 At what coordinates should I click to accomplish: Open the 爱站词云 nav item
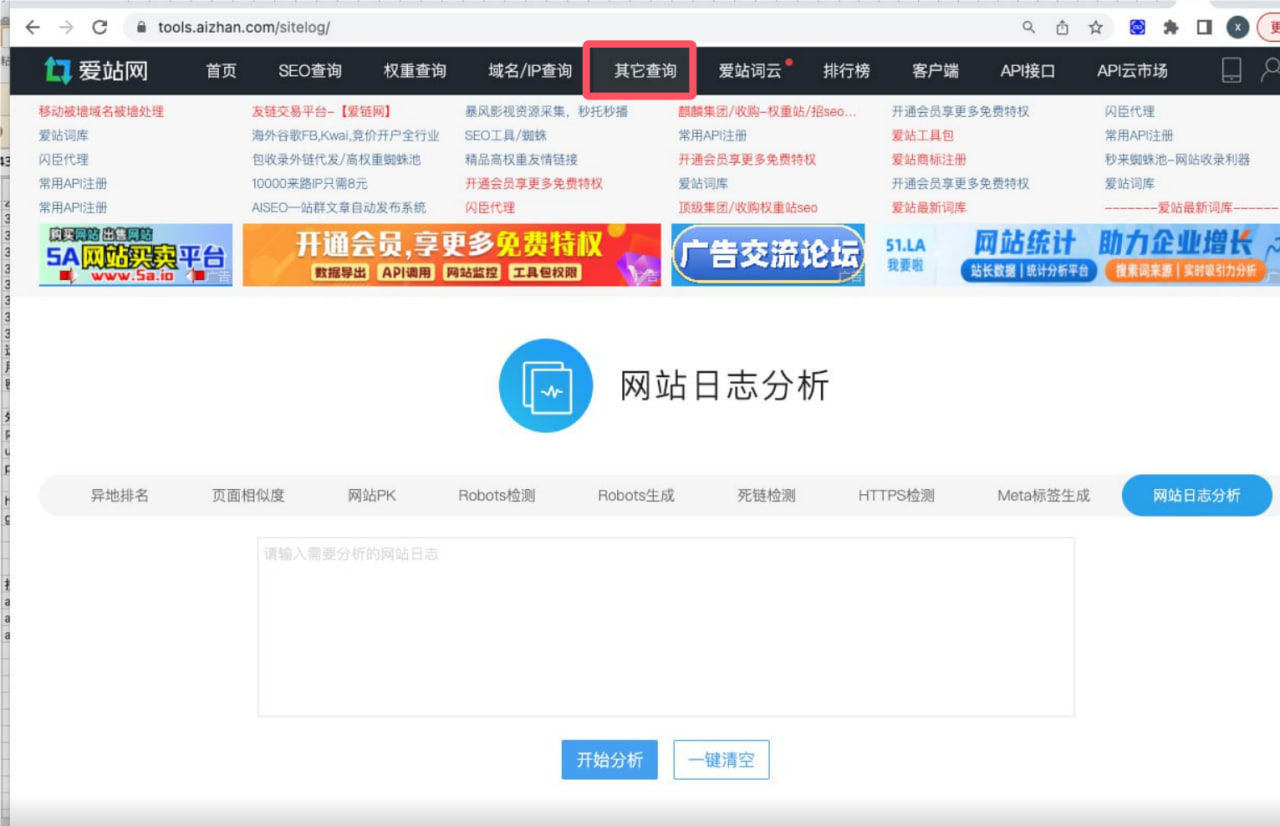click(x=750, y=71)
